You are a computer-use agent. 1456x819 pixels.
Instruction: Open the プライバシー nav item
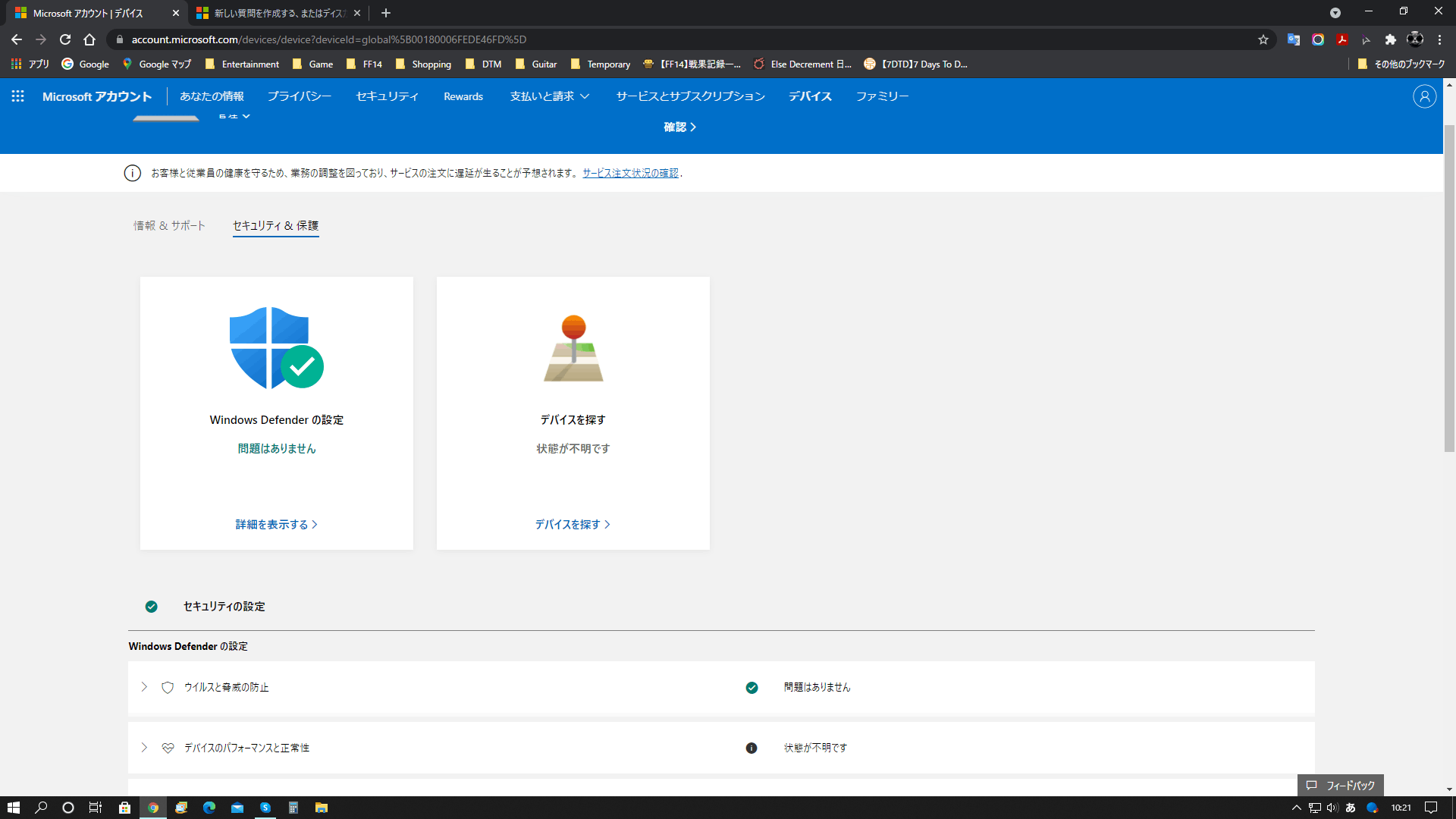click(x=300, y=96)
